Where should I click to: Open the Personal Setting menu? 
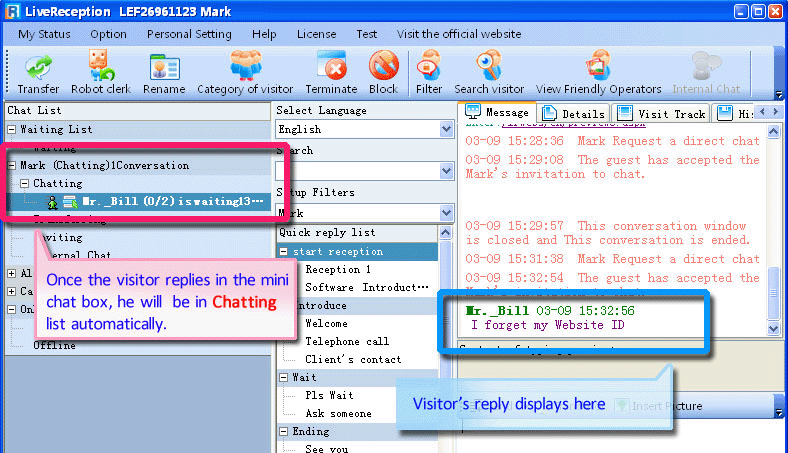[189, 34]
